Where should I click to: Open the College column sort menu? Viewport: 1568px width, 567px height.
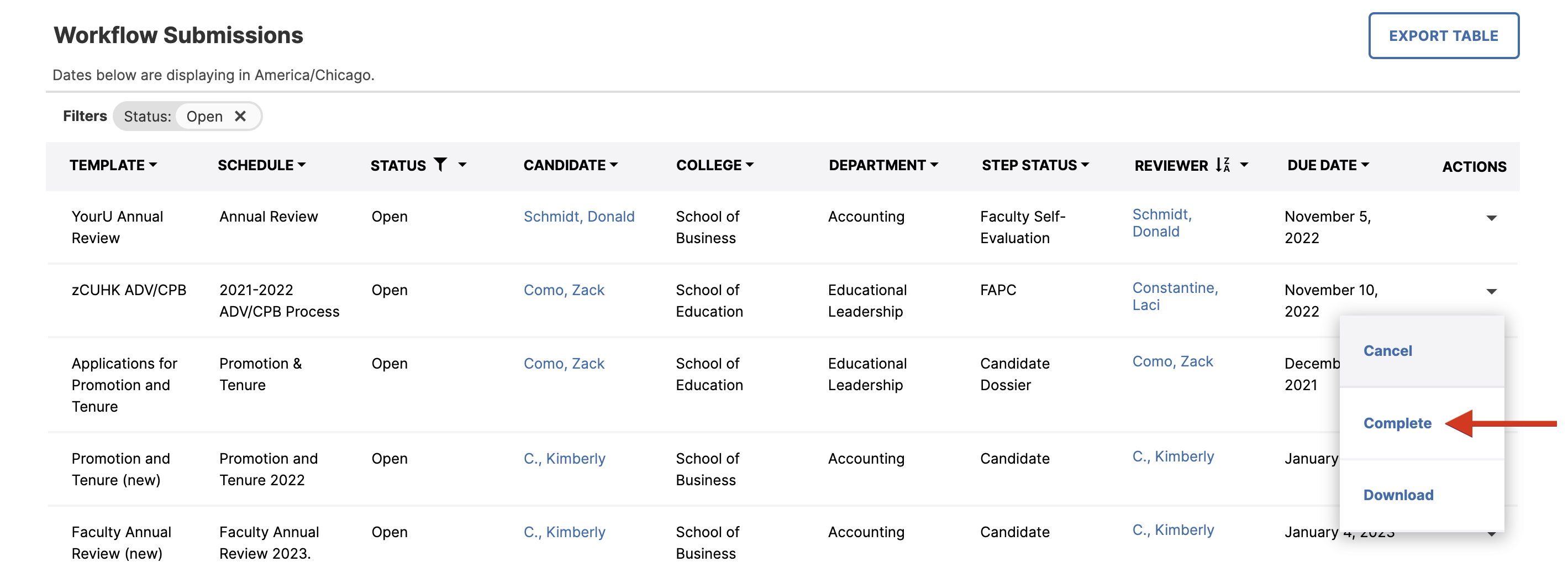click(x=750, y=165)
